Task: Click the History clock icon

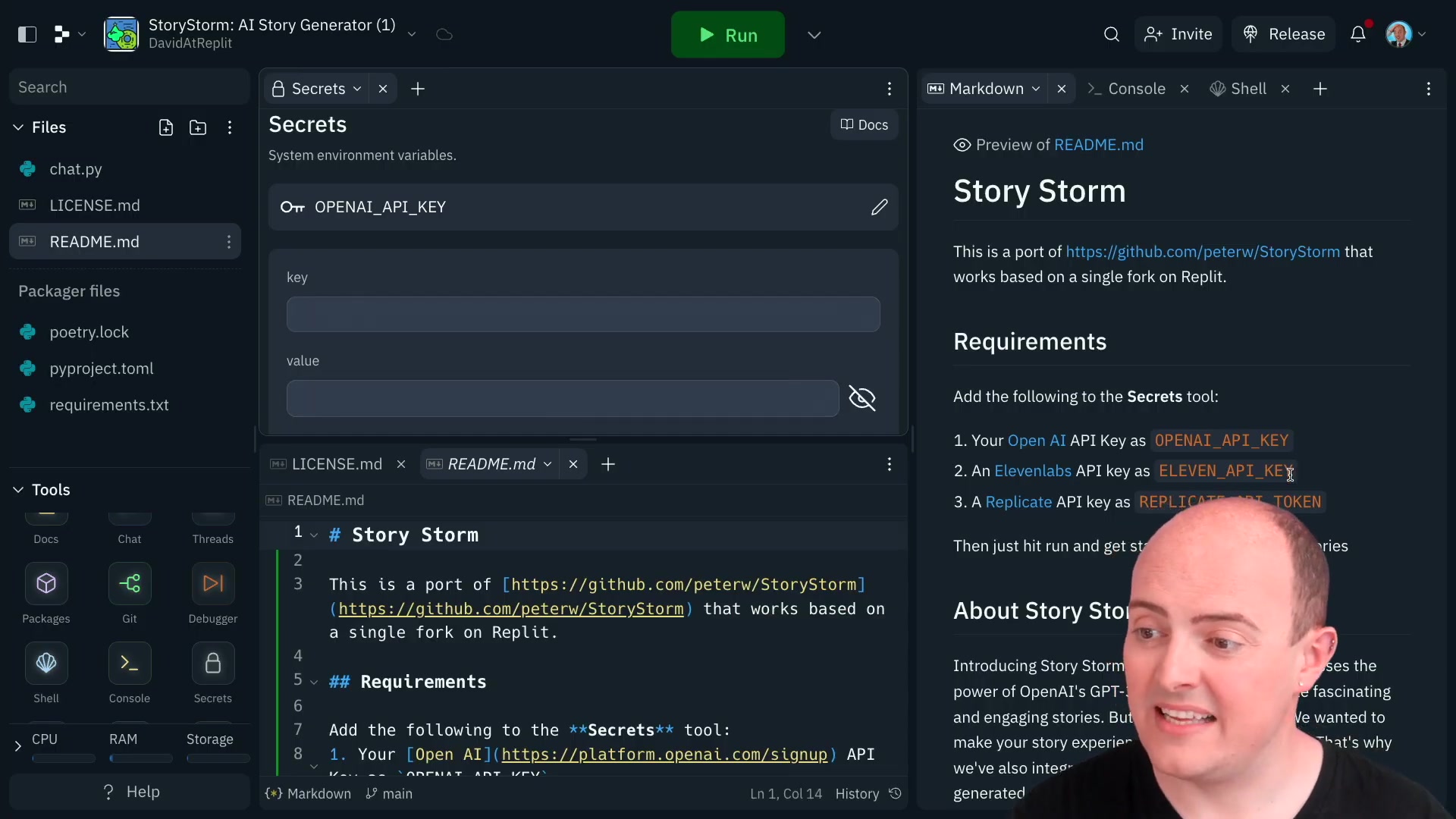Action: tap(896, 793)
